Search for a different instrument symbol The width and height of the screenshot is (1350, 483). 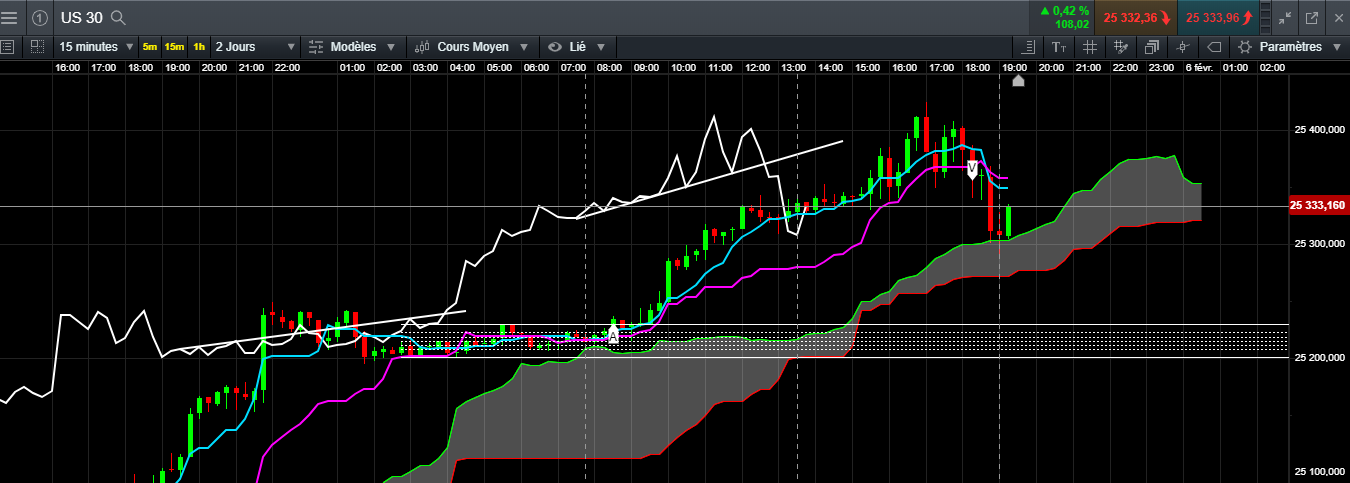pyautogui.click(x=118, y=17)
